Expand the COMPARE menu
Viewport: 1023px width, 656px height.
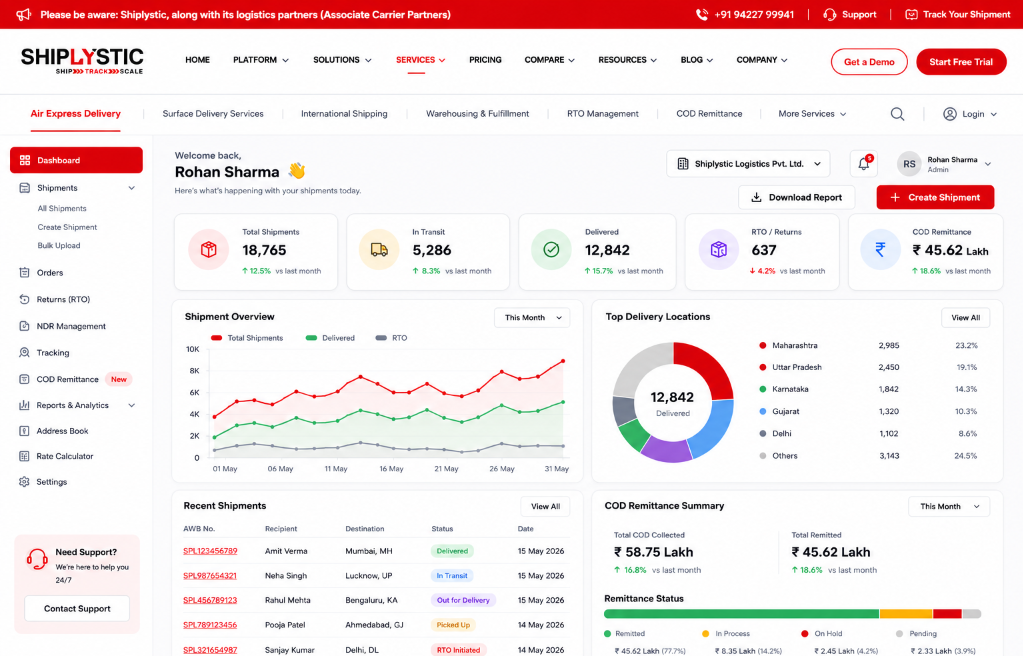[x=550, y=60]
